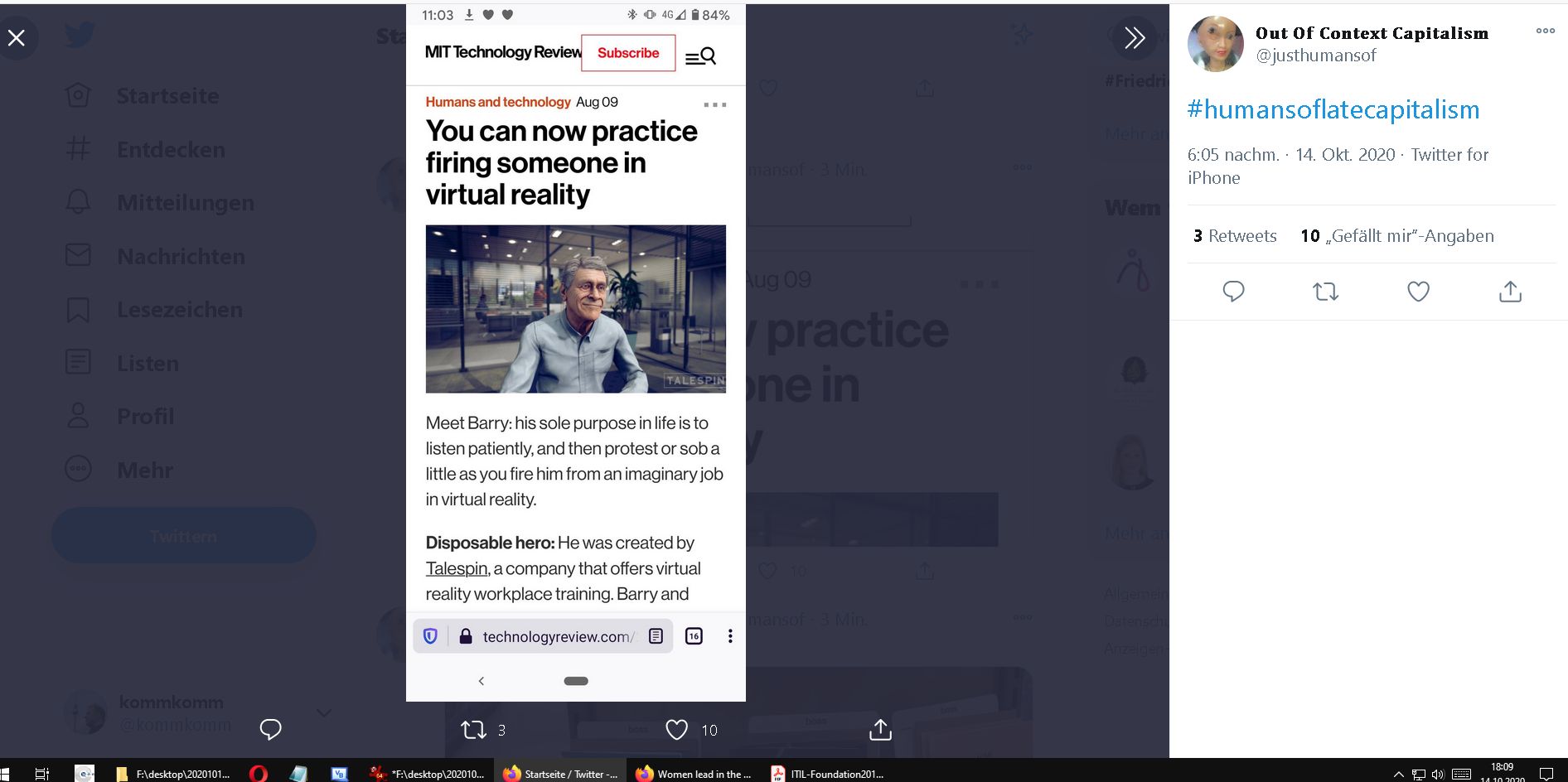Click the reply icon in the right panel
1568x782 pixels.
pos(1233,292)
